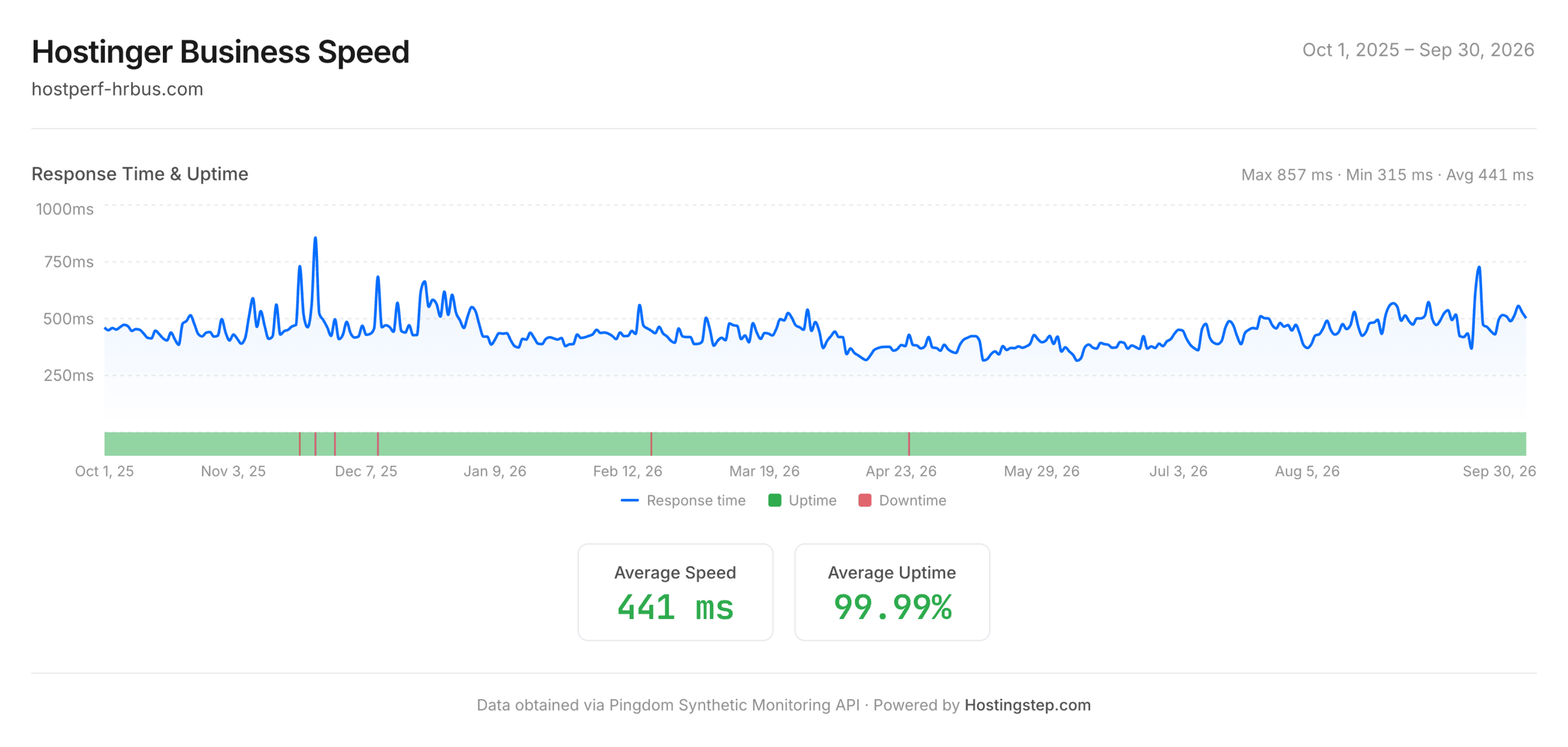Click the Apr 23, 26 axis label

pos(901,471)
